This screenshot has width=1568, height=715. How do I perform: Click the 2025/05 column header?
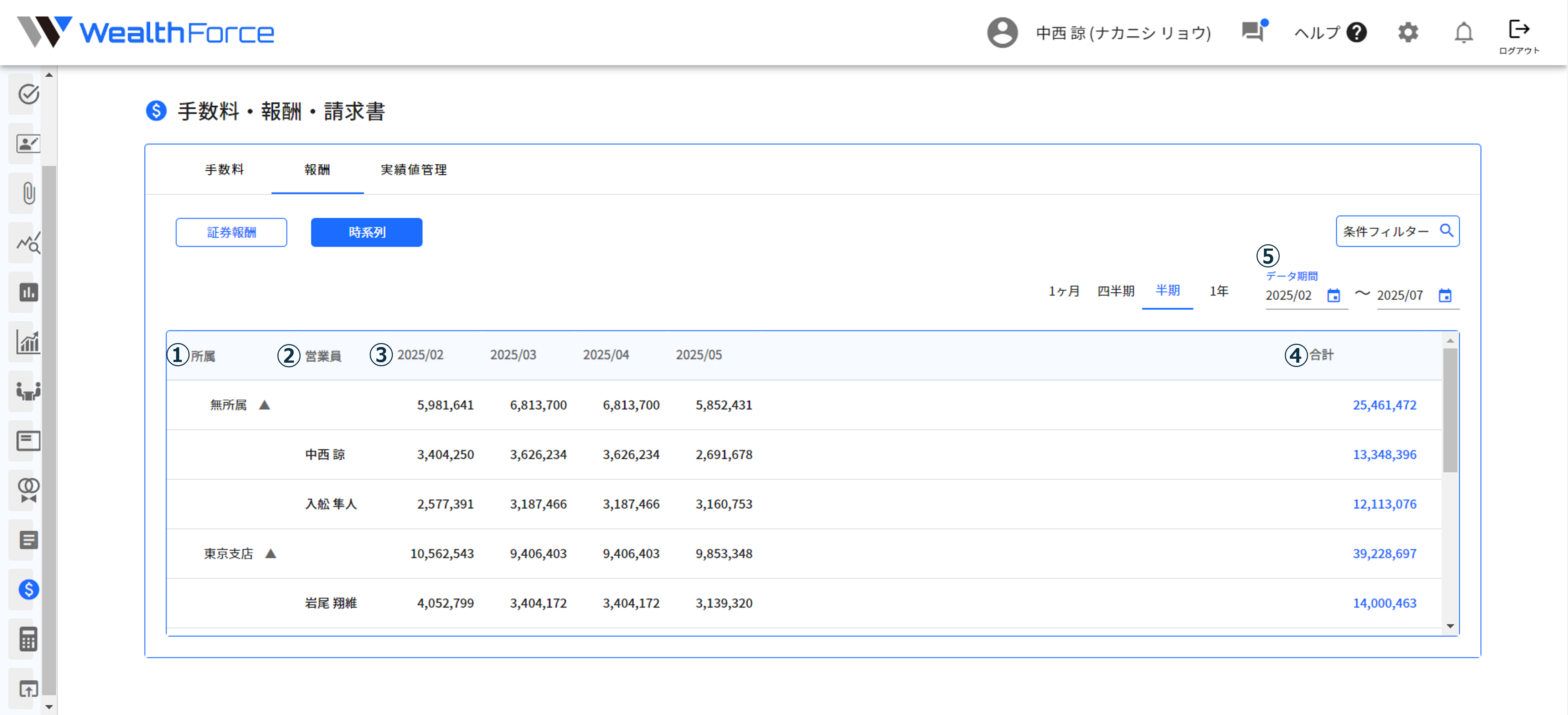[698, 355]
